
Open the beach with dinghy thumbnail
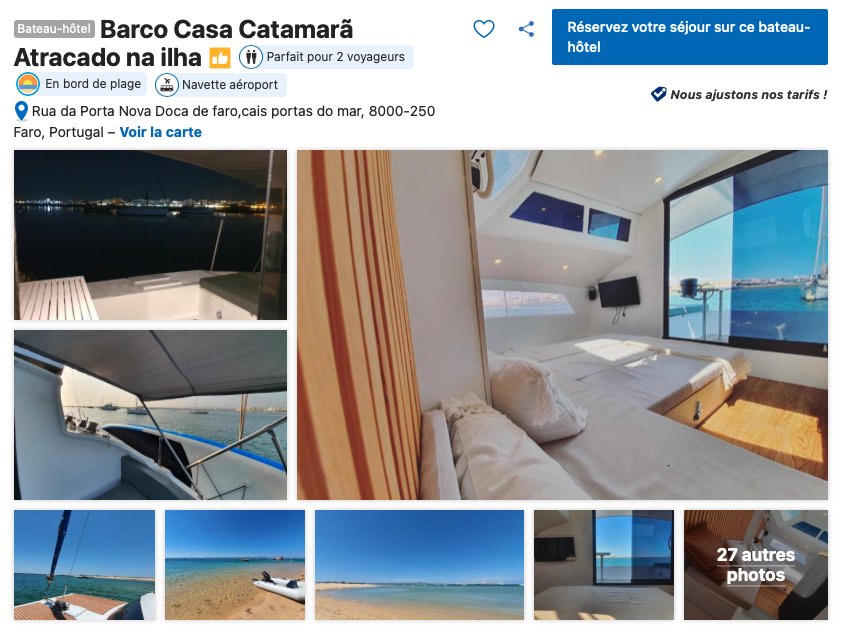235,565
